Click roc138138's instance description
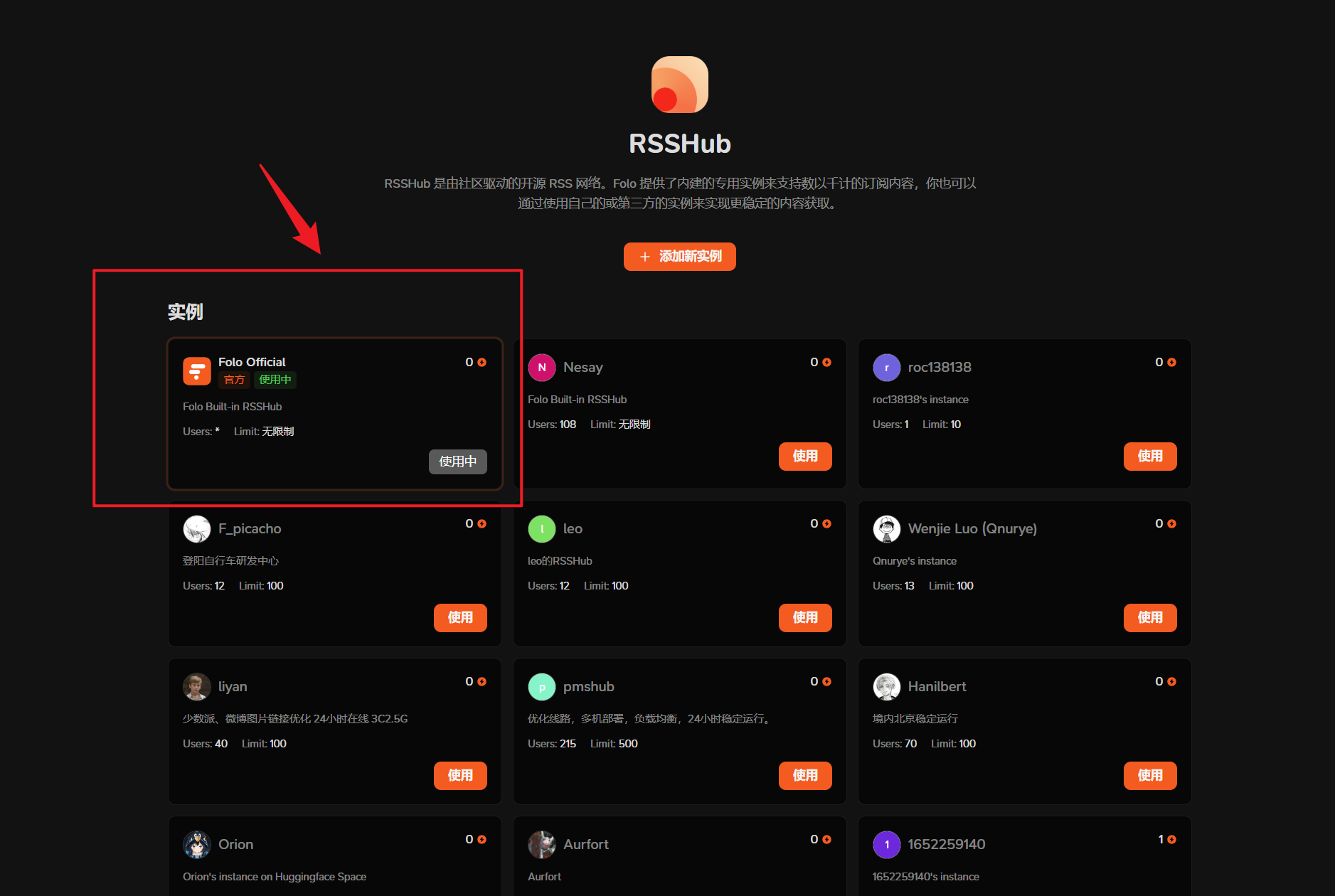Image resolution: width=1335 pixels, height=896 pixels. (920, 400)
